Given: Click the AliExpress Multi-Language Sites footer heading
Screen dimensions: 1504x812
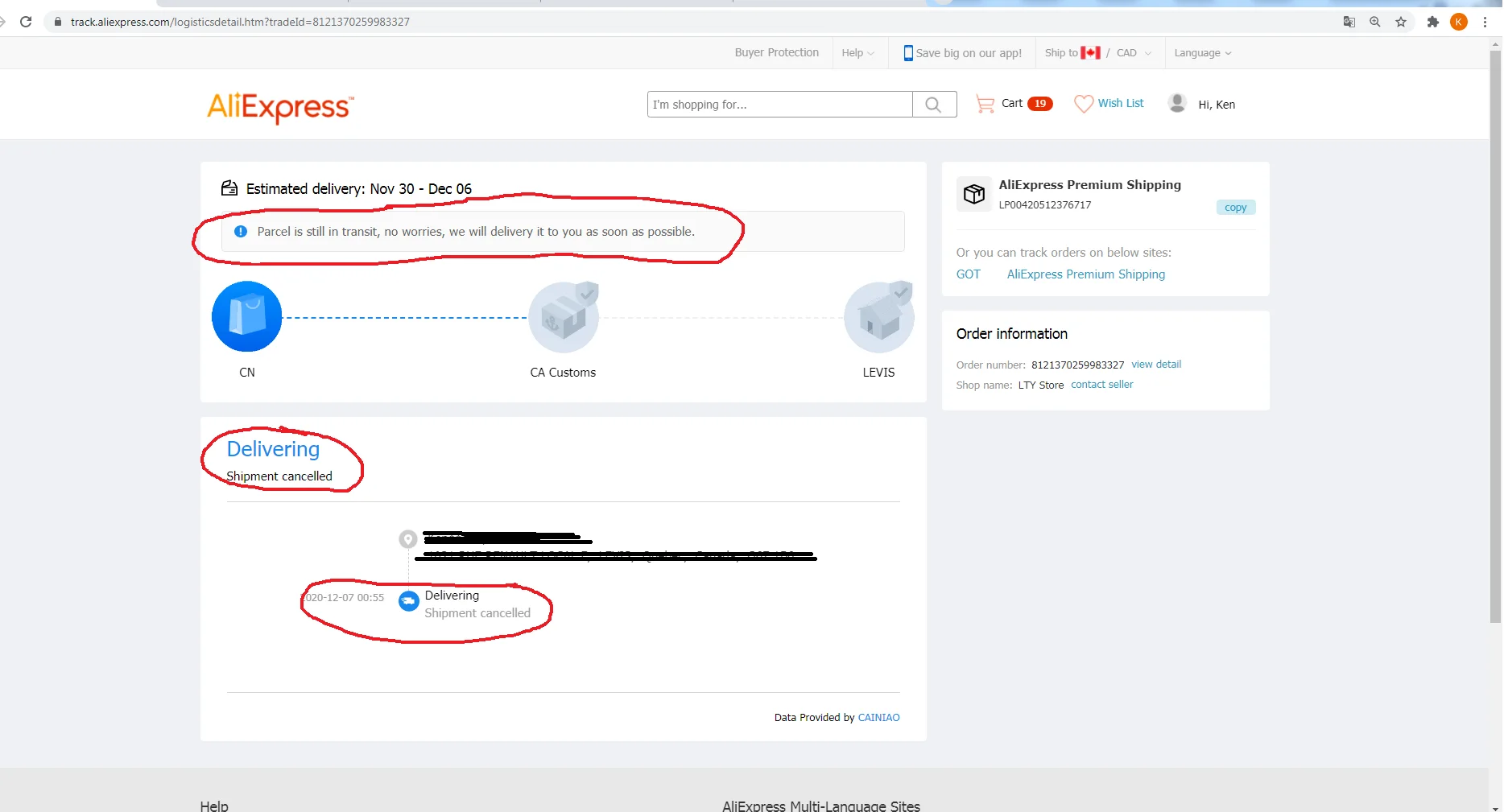Looking at the screenshot, I should tap(821, 806).
